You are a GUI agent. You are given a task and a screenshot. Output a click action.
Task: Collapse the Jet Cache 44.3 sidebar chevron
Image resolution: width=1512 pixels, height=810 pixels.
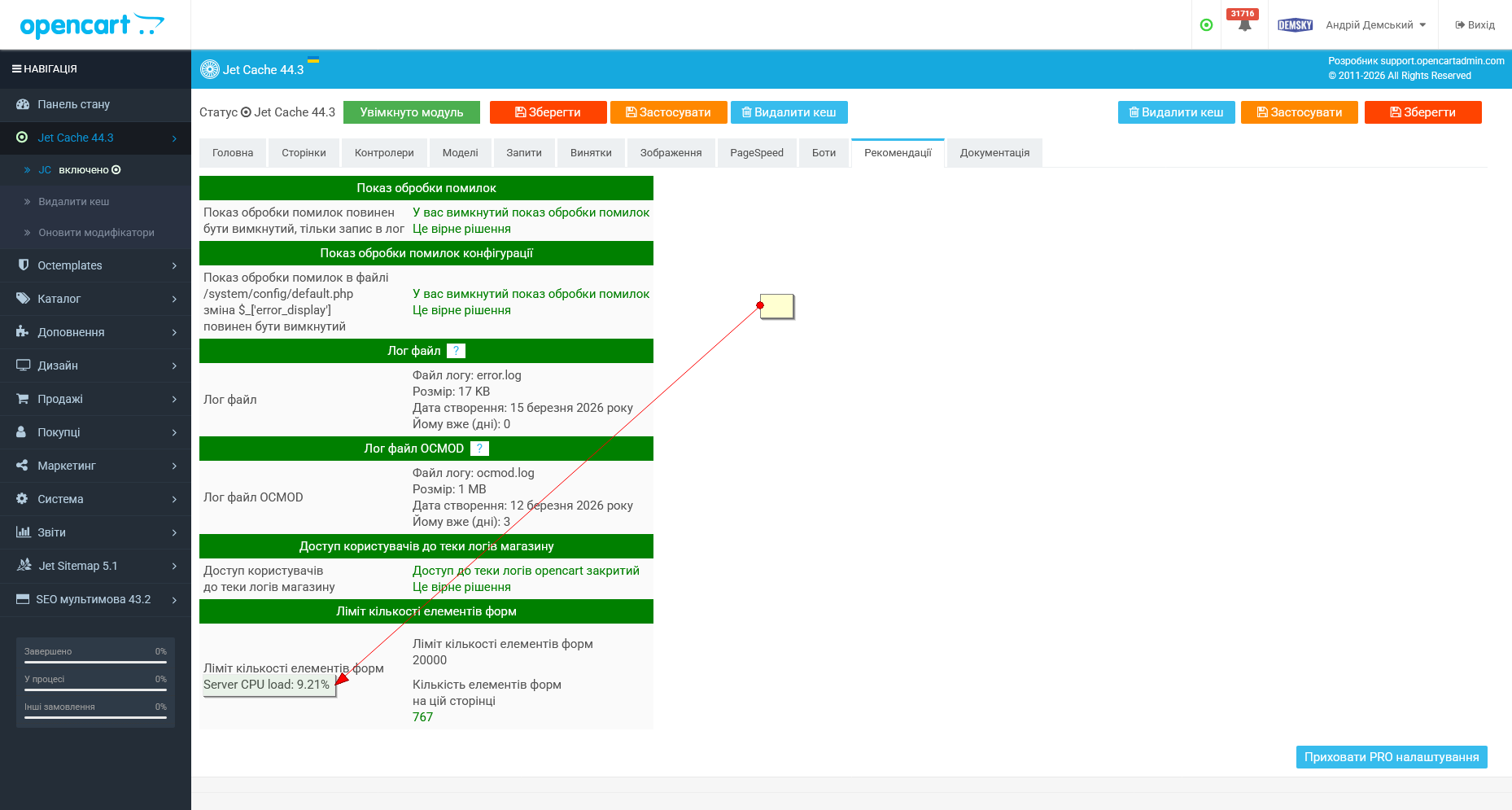pos(174,138)
